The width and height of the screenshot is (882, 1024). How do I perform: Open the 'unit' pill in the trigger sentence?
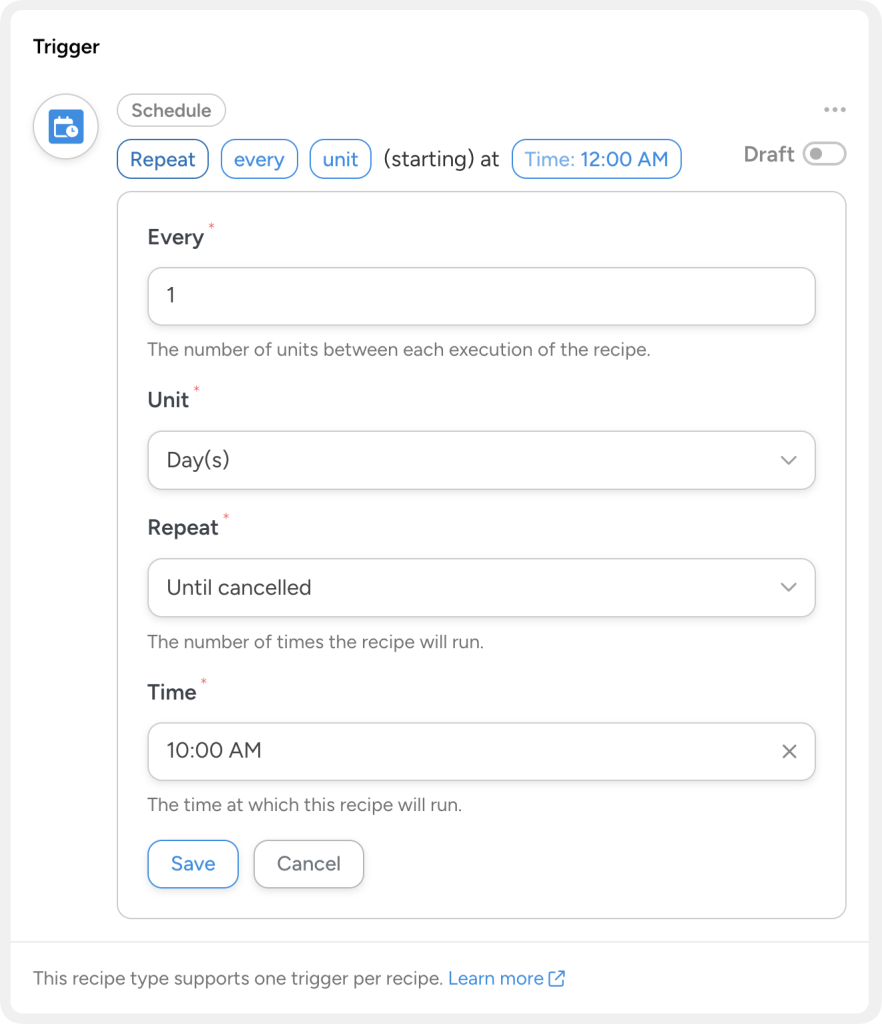pyautogui.click(x=340, y=159)
